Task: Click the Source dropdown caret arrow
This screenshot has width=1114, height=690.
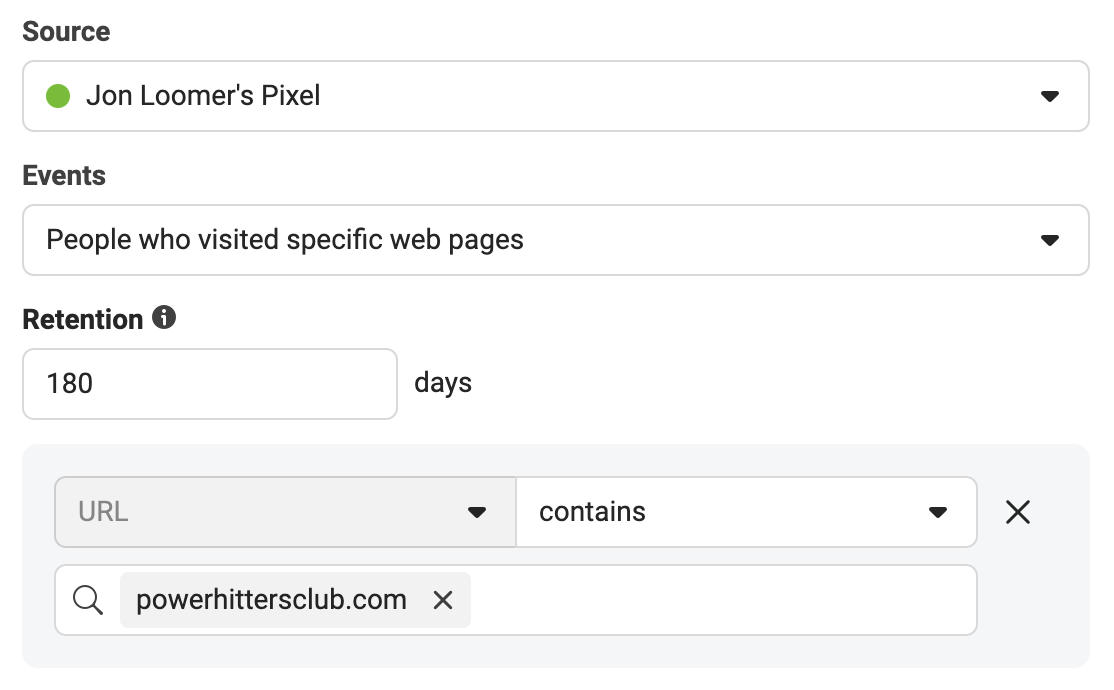Action: (x=1050, y=96)
